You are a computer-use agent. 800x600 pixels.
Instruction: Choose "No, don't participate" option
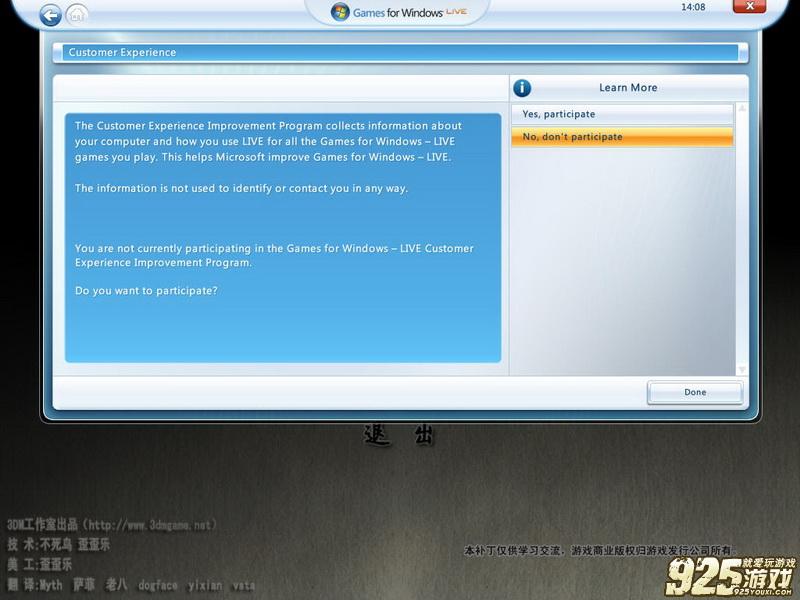point(622,137)
